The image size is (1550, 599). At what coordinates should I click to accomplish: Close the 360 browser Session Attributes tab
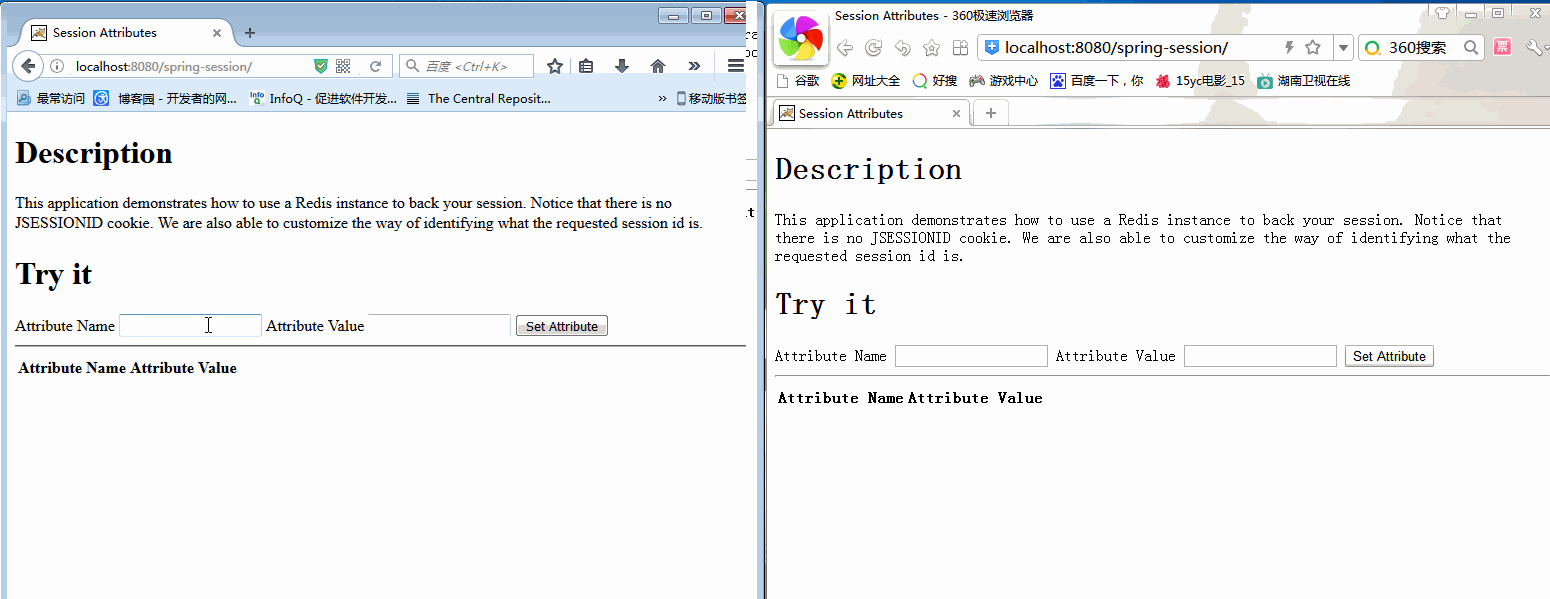(956, 114)
